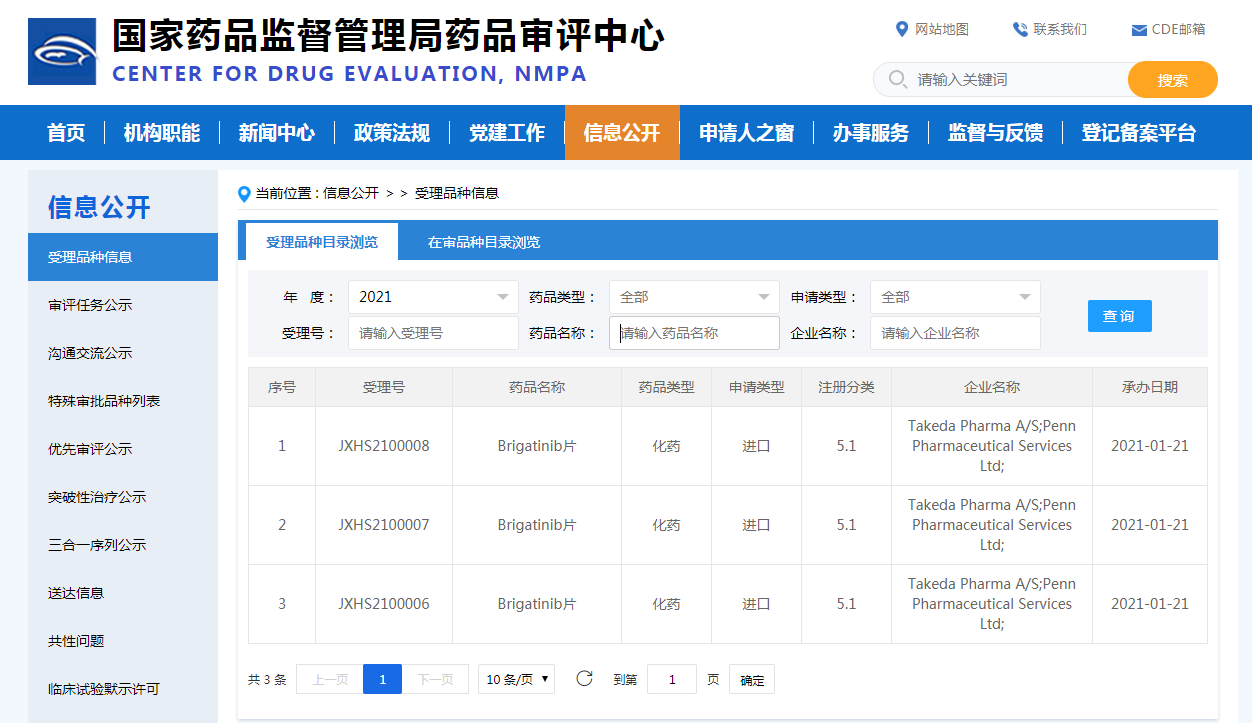Click the 网站地图 map pin icon

click(x=902, y=29)
